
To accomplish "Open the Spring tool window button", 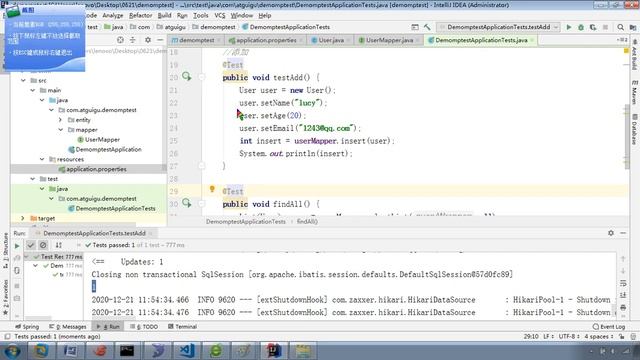I will point(27,327).
